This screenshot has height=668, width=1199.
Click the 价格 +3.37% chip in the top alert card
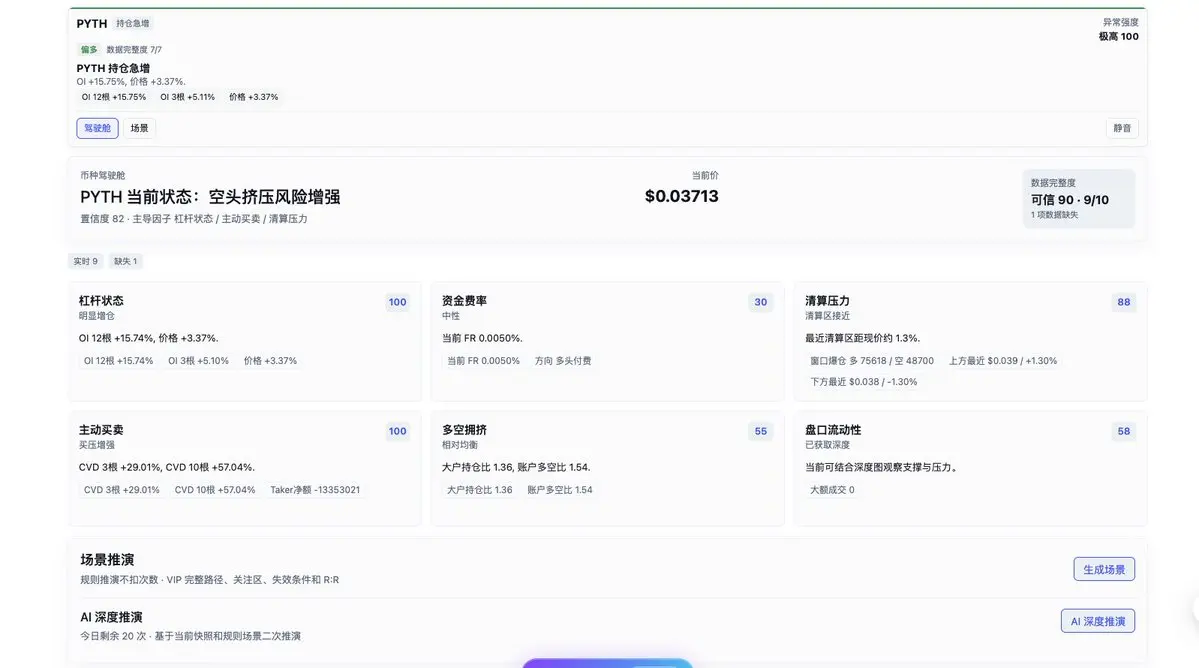point(254,97)
